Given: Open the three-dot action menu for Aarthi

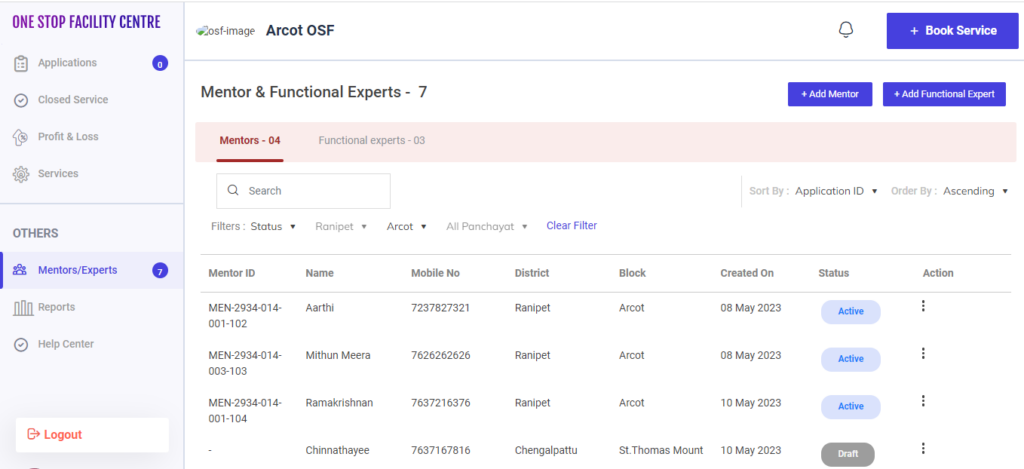Looking at the screenshot, I should (x=923, y=306).
